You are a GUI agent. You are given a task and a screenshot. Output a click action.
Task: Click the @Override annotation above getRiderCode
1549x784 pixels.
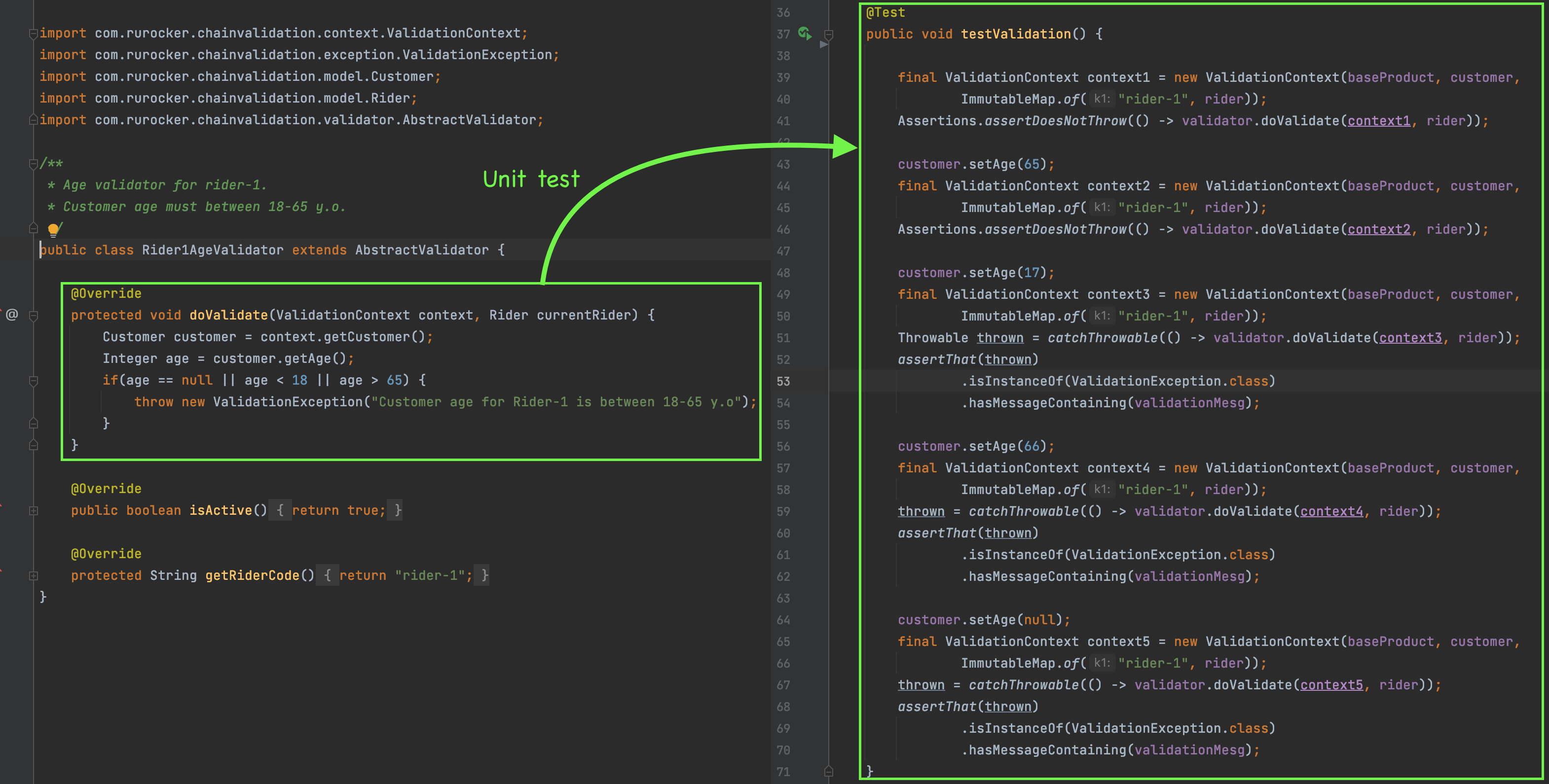point(107,554)
